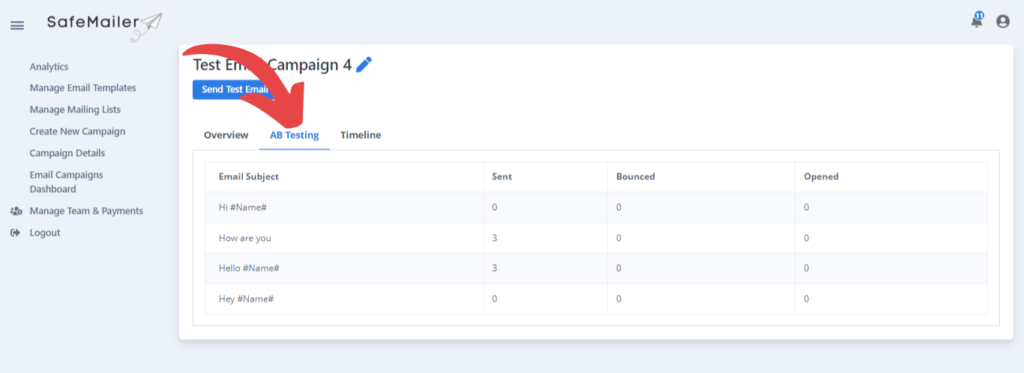Screen dimensions: 1024x373
Task: Click Sent value 0 in 'Hi #Name#' row
Action: [495, 208]
